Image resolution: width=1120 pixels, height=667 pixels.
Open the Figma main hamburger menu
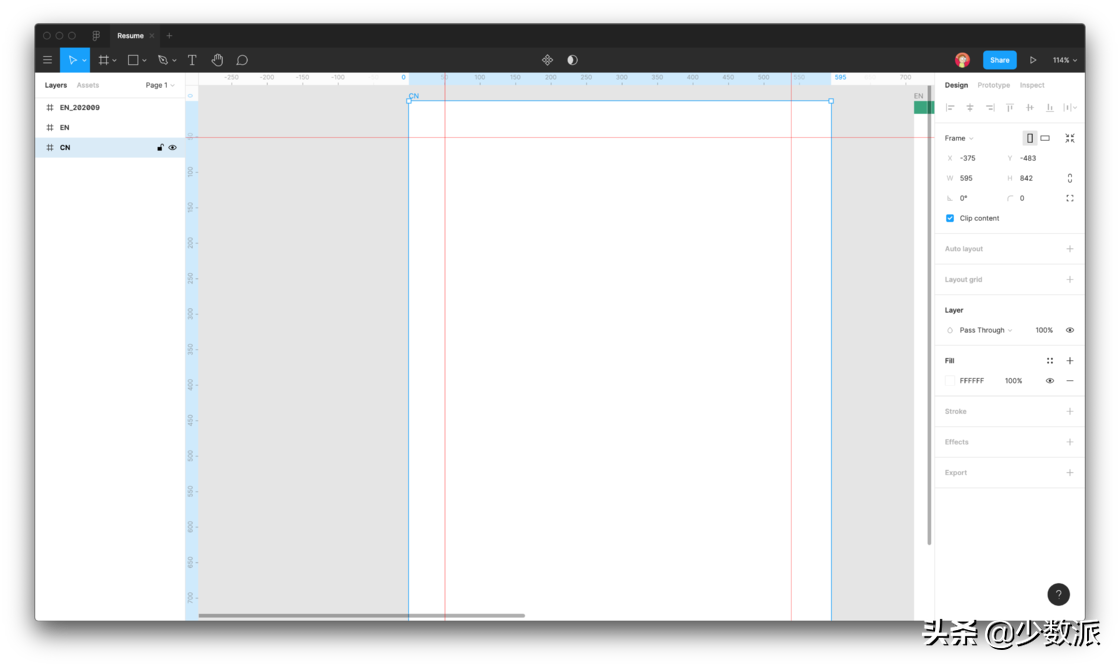click(x=48, y=60)
